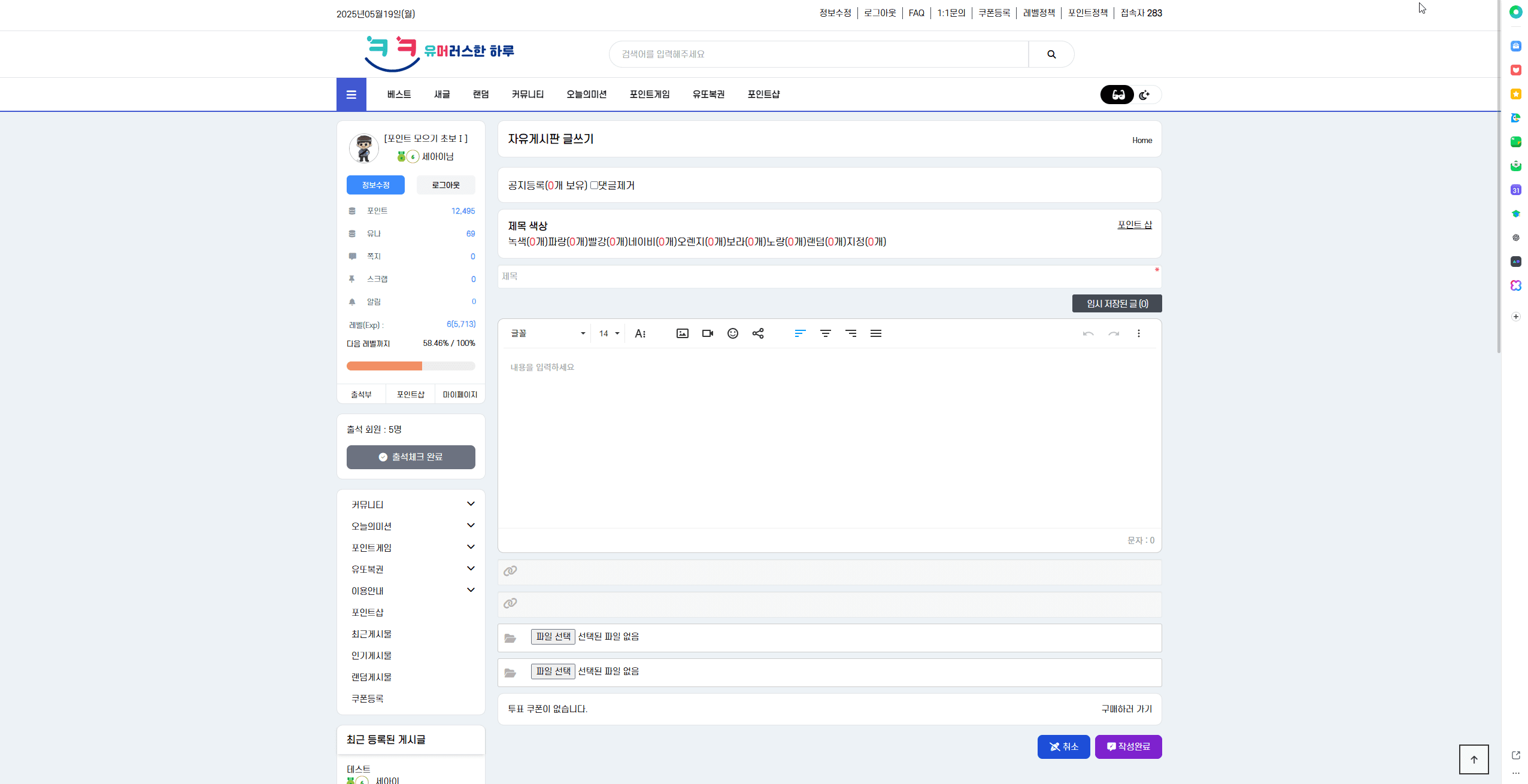The width and height of the screenshot is (1528, 784).
Task: Click the 임시 저장된 글 button
Action: pyautogui.click(x=1117, y=303)
